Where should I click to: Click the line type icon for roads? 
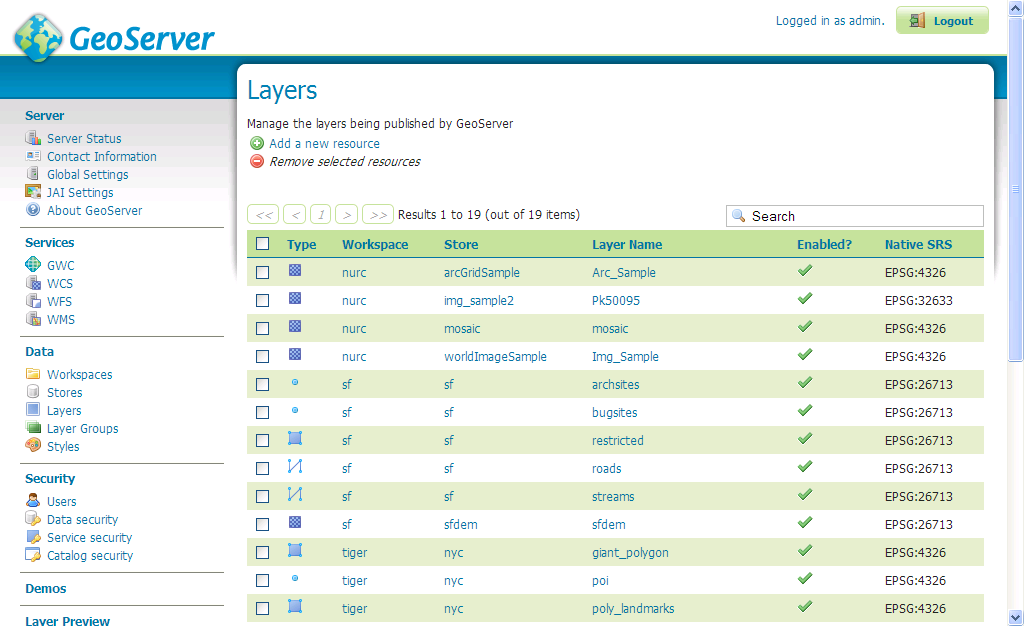point(295,466)
